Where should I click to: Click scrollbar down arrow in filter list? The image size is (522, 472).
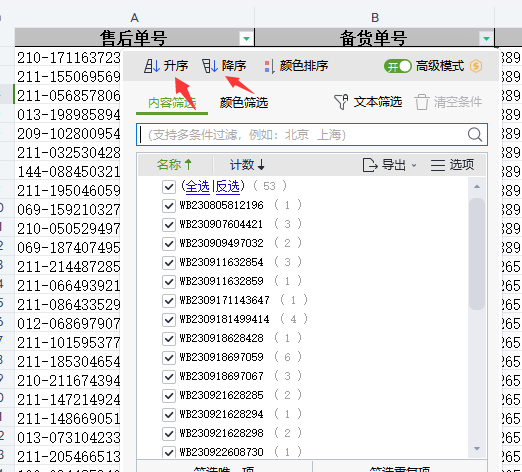[x=477, y=449]
